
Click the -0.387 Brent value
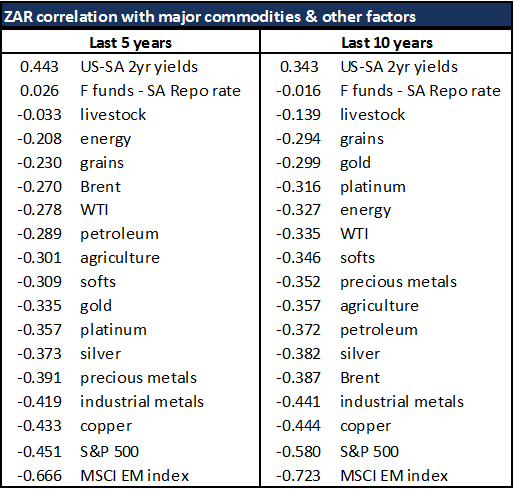point(298,378)
